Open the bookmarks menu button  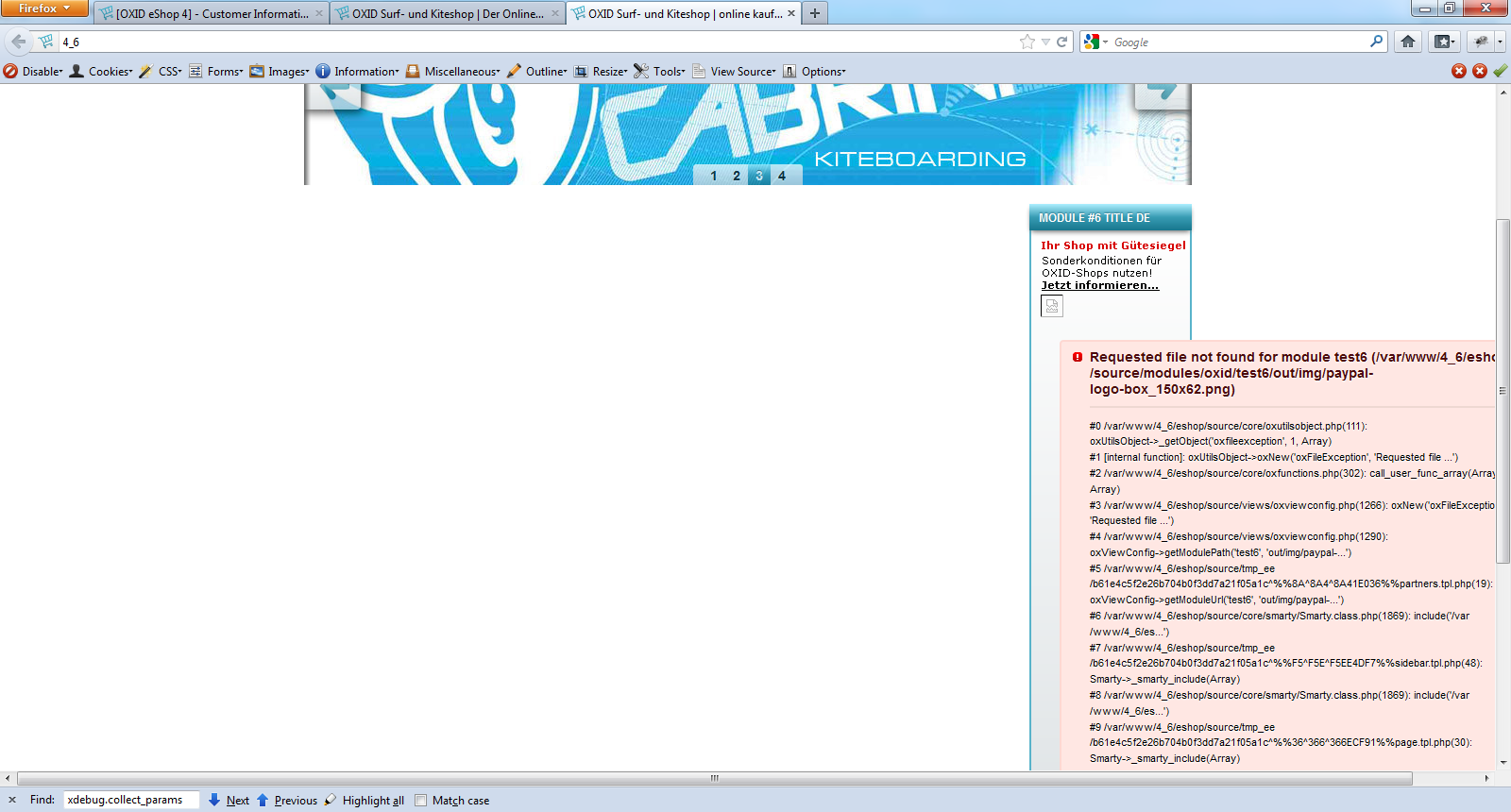(x=1445, y=42)
